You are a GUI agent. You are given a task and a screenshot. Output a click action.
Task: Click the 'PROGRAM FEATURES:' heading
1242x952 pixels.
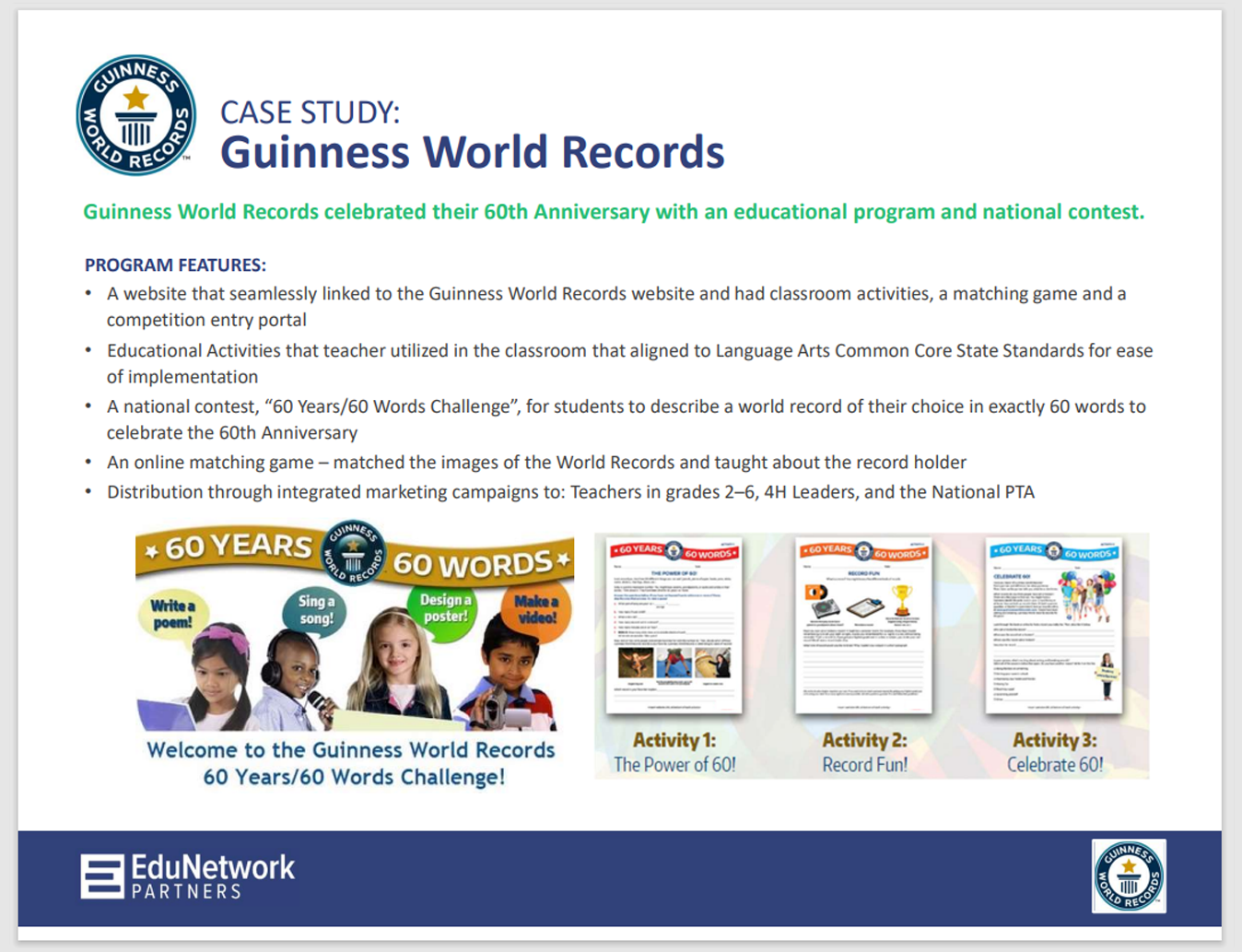pos(175,264)
